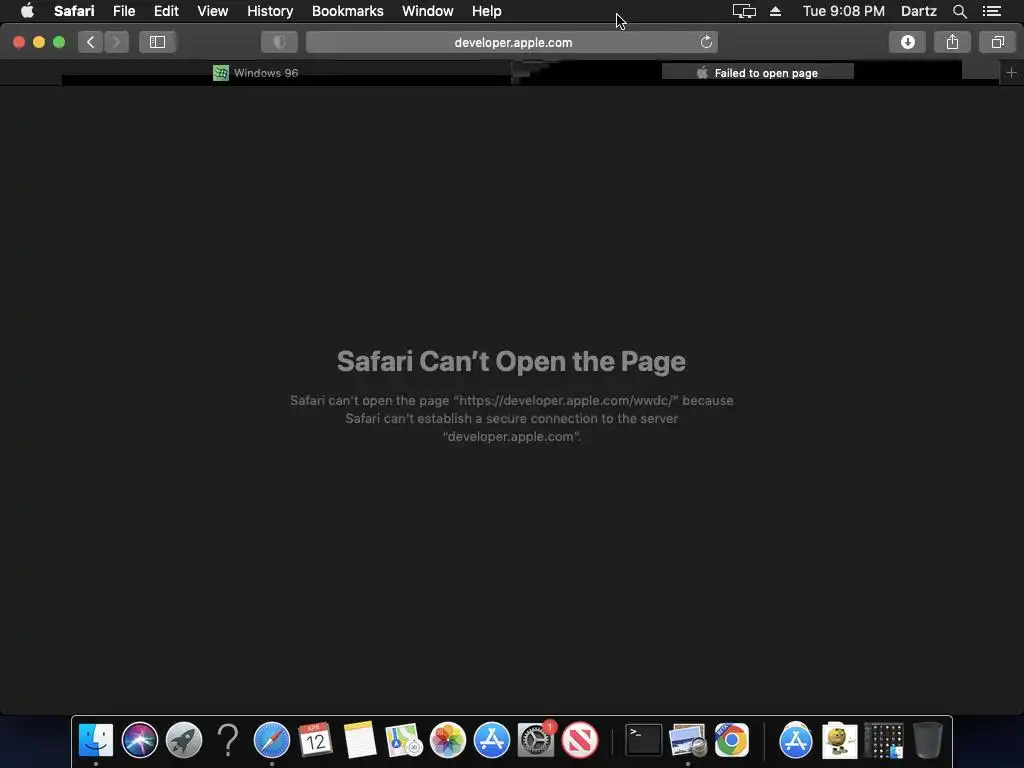Open the Share menu
The height and width of the screenshot is (768, 1024).
[952, 42]
